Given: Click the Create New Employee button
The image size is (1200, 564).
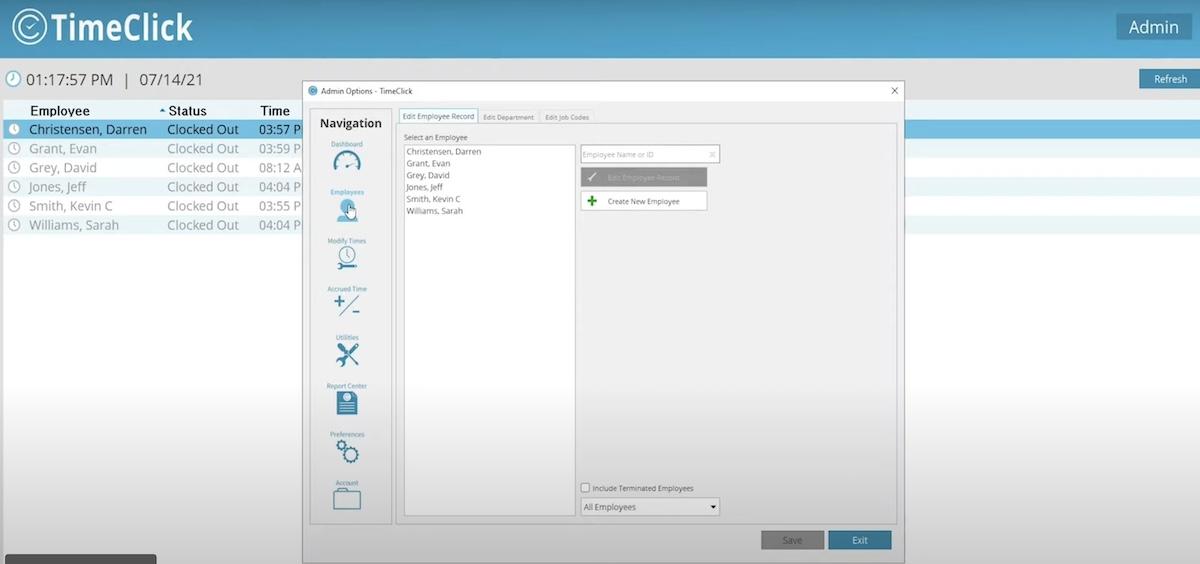Looking at the screenshot, I should coord(643,201).
